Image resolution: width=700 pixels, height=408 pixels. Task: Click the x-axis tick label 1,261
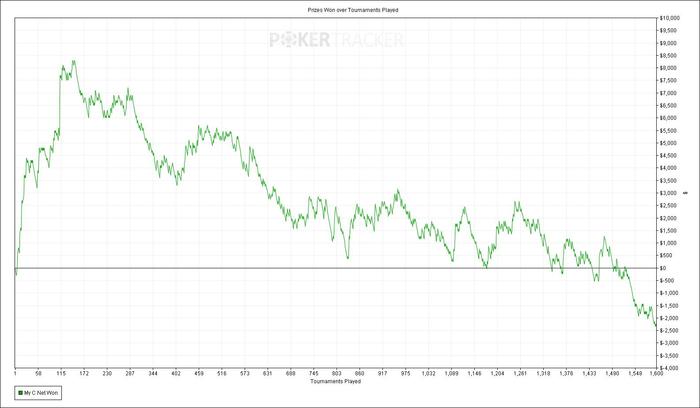521,373
